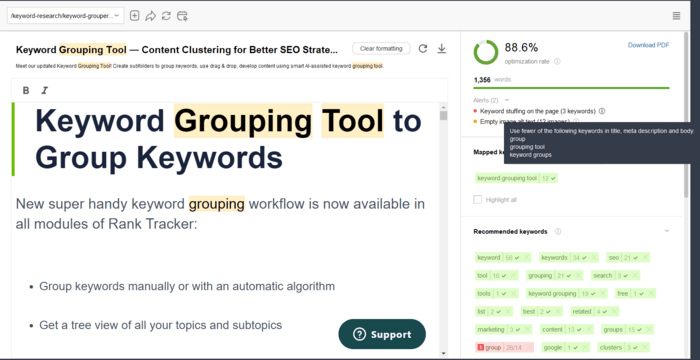
Task: Remove the 'groups' tag with its X
Action: click(x=649, y=330)
